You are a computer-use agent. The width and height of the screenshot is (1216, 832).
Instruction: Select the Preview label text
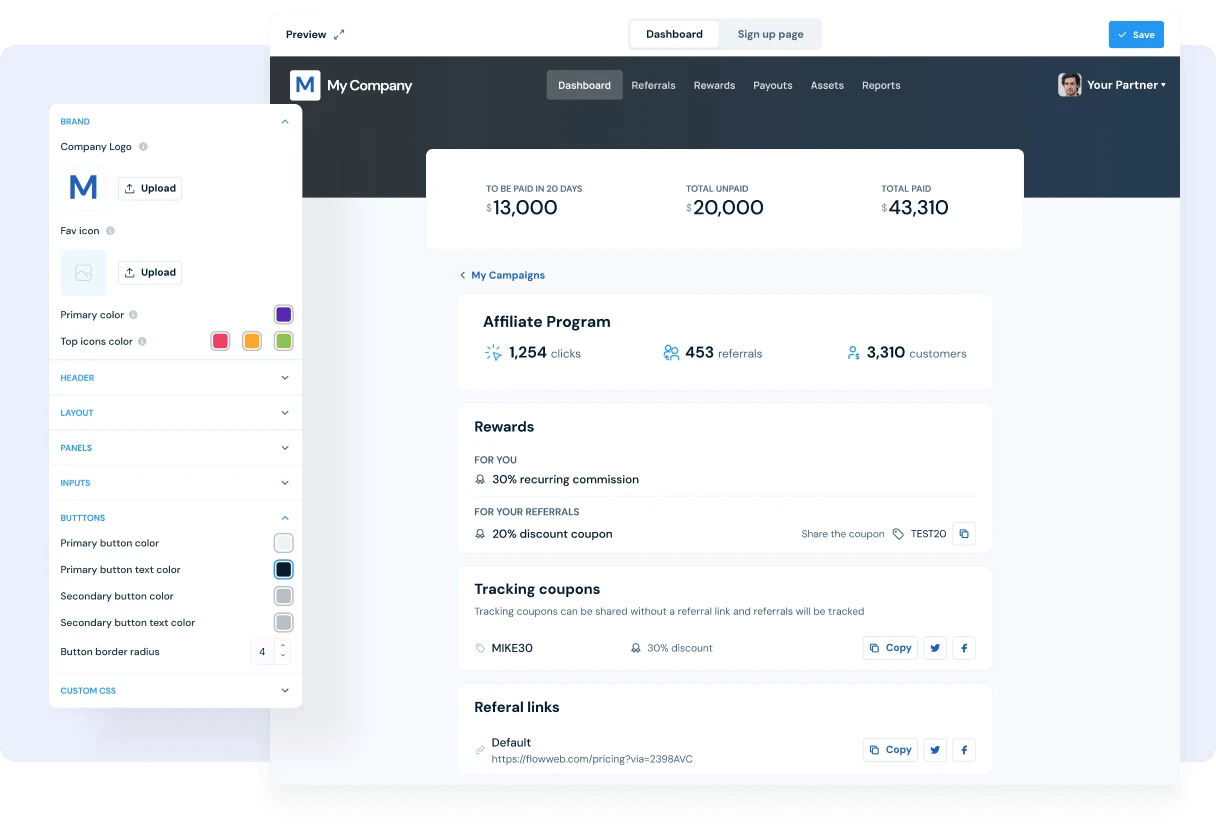pyautogui.click(x=306, y=34)
